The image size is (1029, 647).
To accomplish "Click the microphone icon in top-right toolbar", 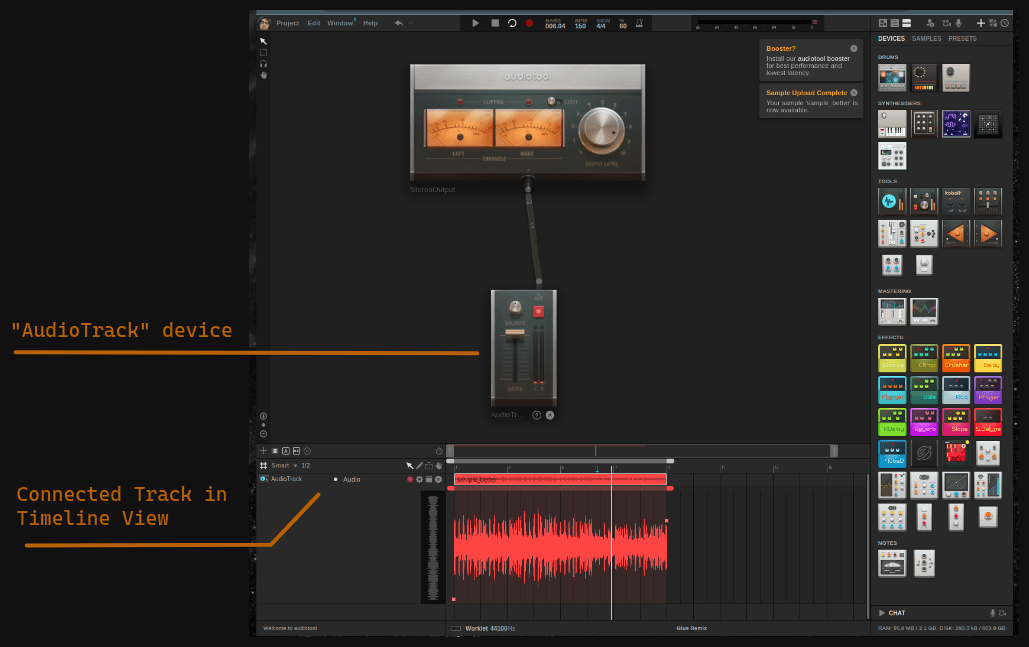I will pyautogui.click(x=959, y=23).
